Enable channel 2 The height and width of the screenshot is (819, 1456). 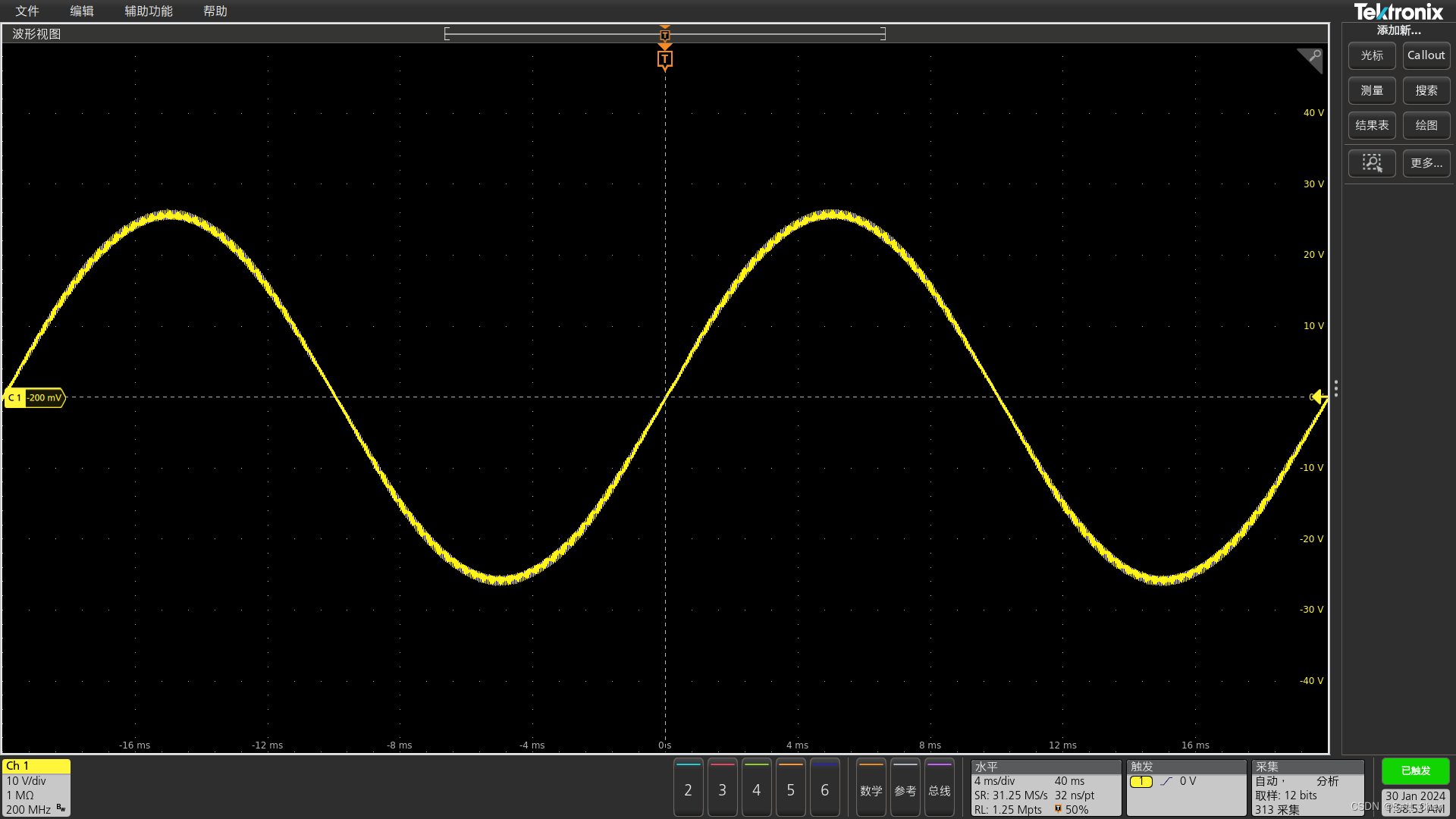click(688, 789)
